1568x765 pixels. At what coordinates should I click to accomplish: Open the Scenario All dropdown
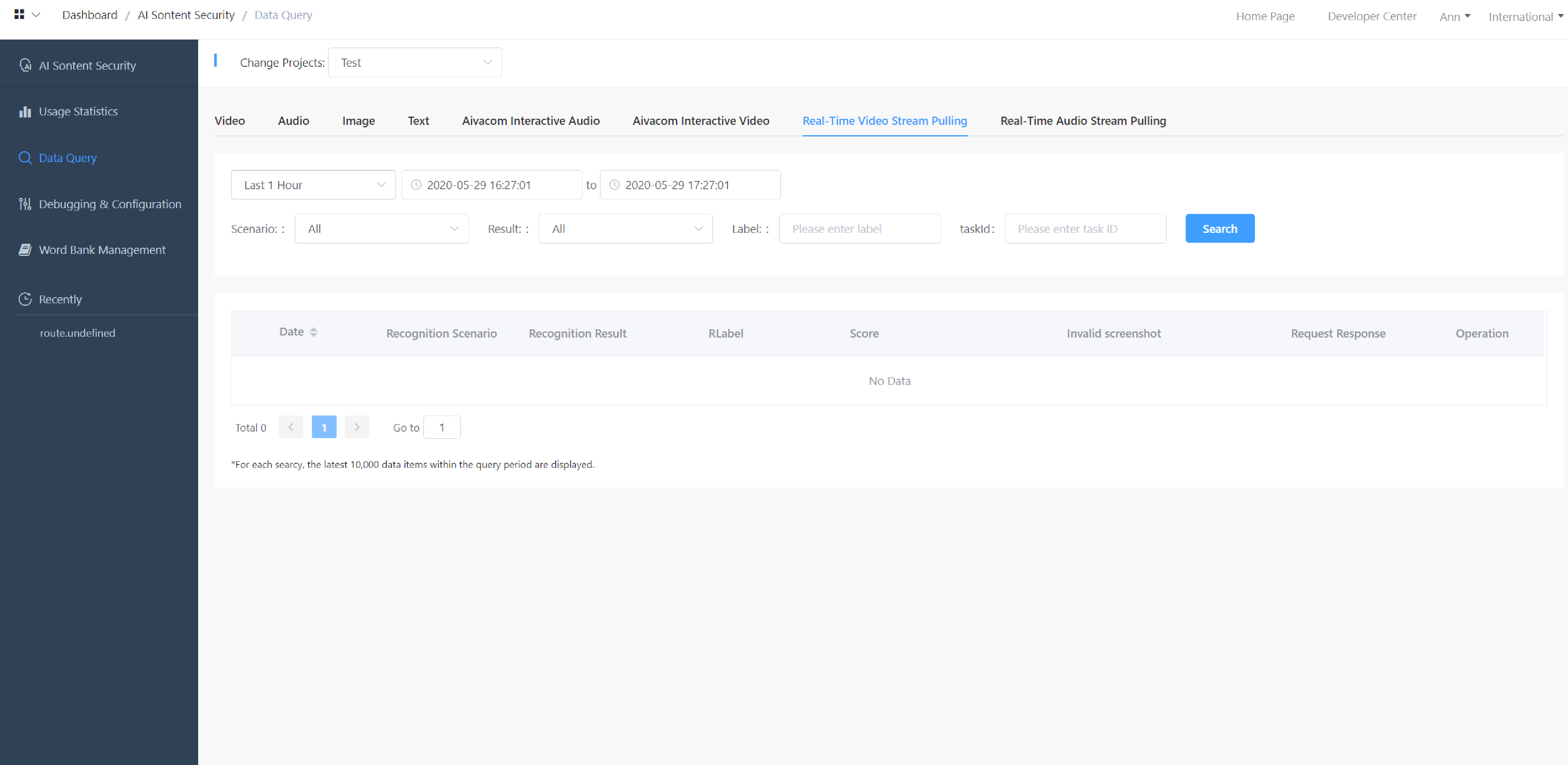coord(381,229)
